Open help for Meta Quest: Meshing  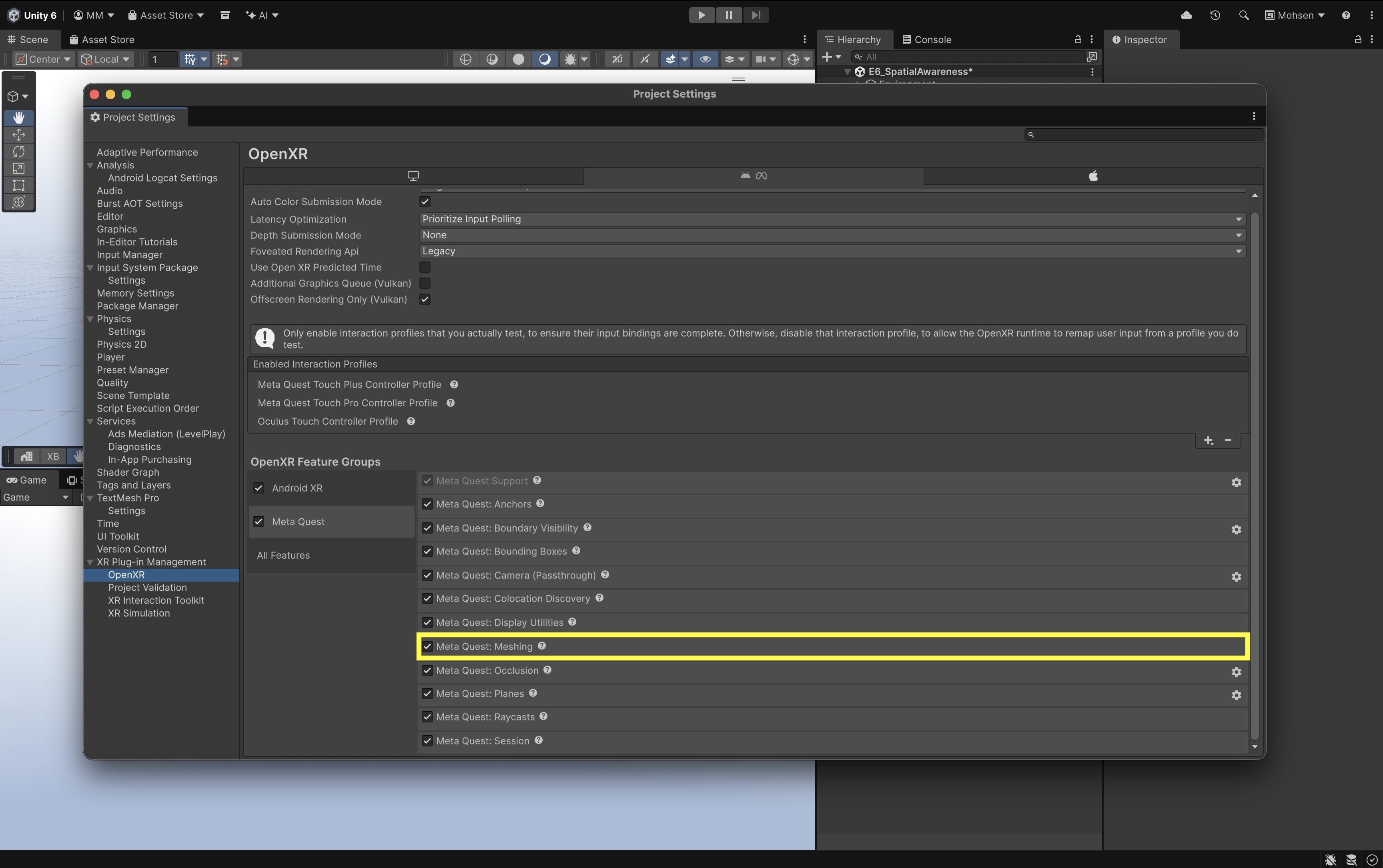tap(541, 646)
